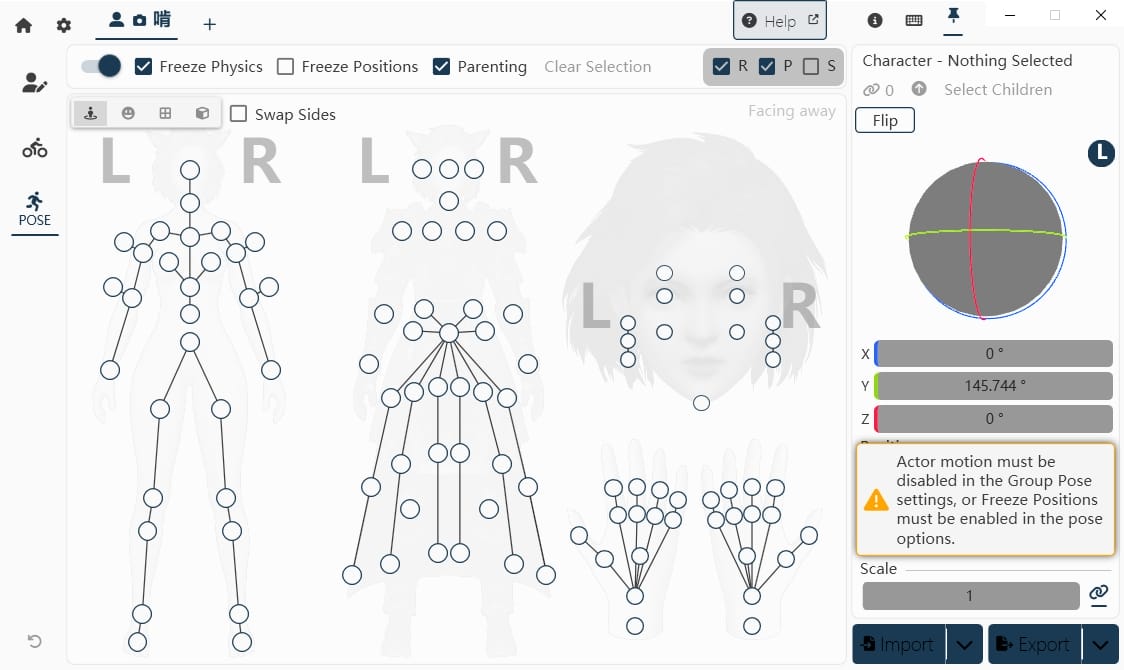
Task: Select the chin bone on face
Action: pos(702,403)
